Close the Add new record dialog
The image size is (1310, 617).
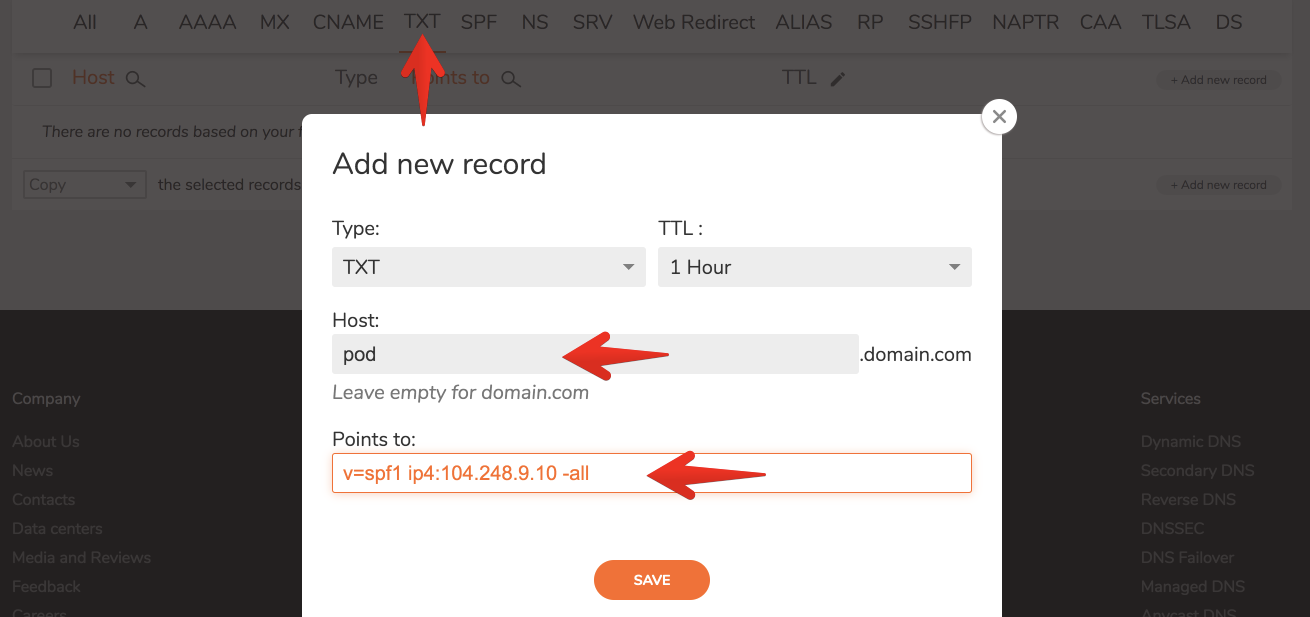(x=998, y=116)
